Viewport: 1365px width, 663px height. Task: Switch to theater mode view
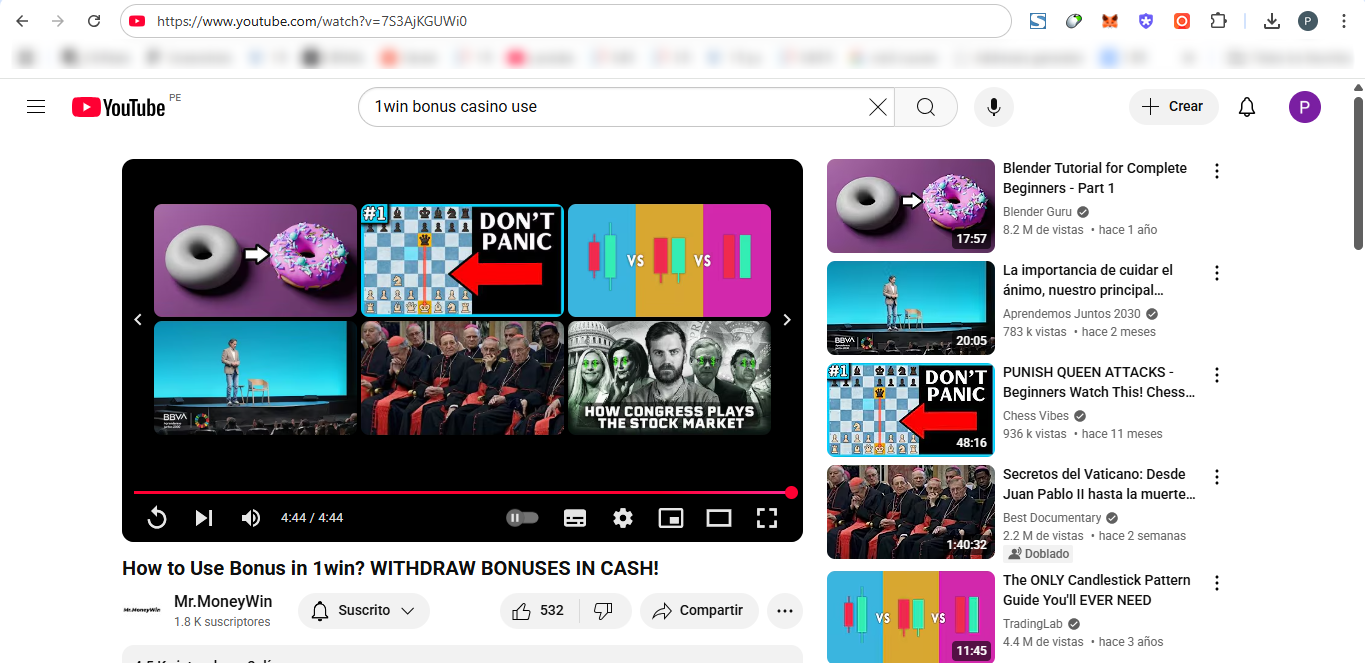click(x=719, y=518)
